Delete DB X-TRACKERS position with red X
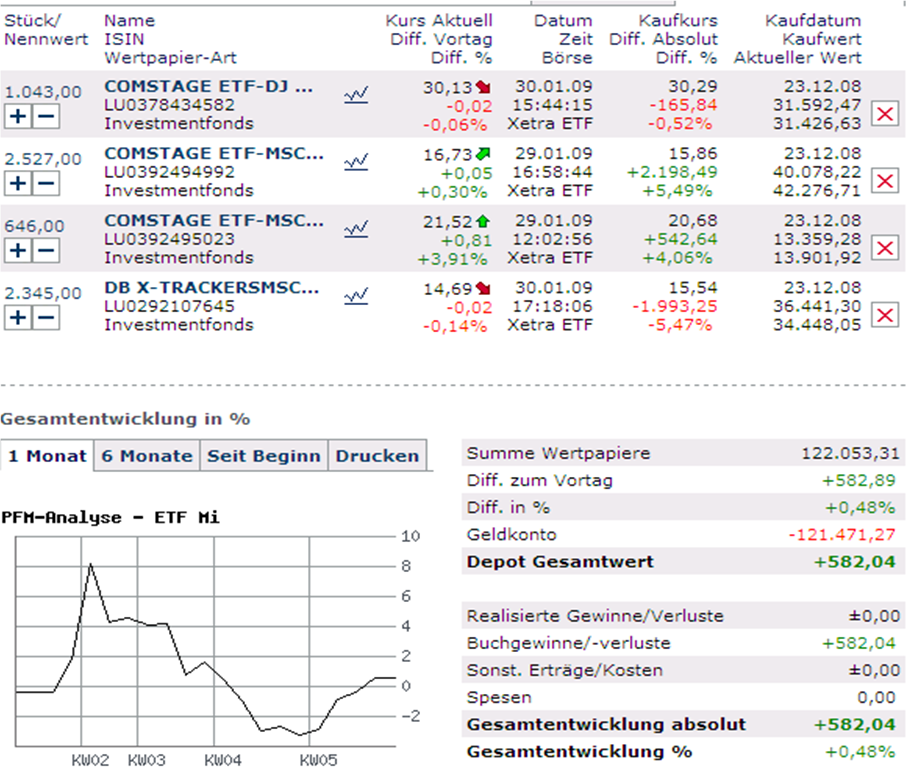Screen dimensions: 907x767 click(x=884, y=316)
